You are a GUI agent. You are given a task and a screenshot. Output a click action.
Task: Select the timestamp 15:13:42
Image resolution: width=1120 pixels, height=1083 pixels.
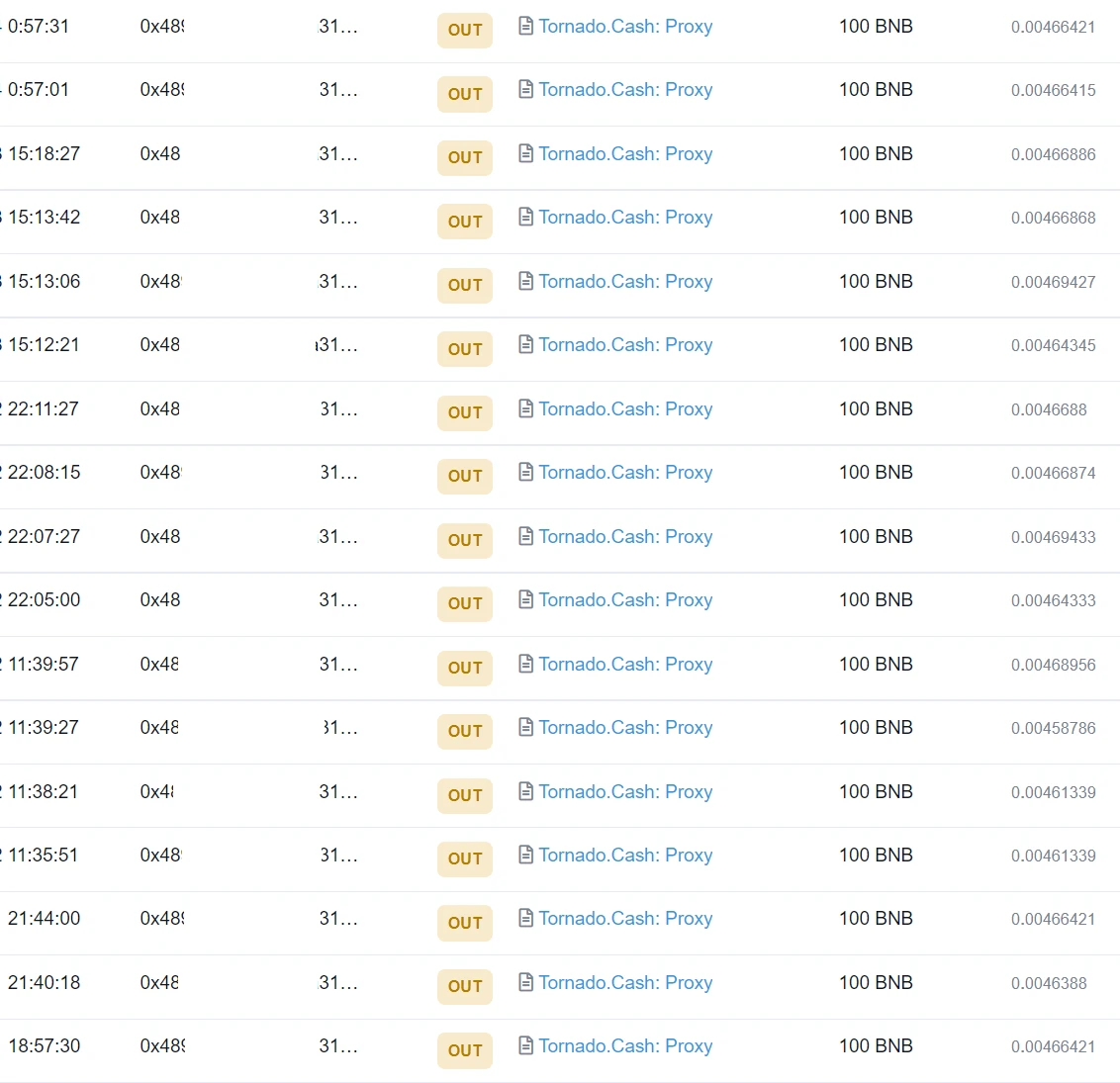click(x=45, y=217)
